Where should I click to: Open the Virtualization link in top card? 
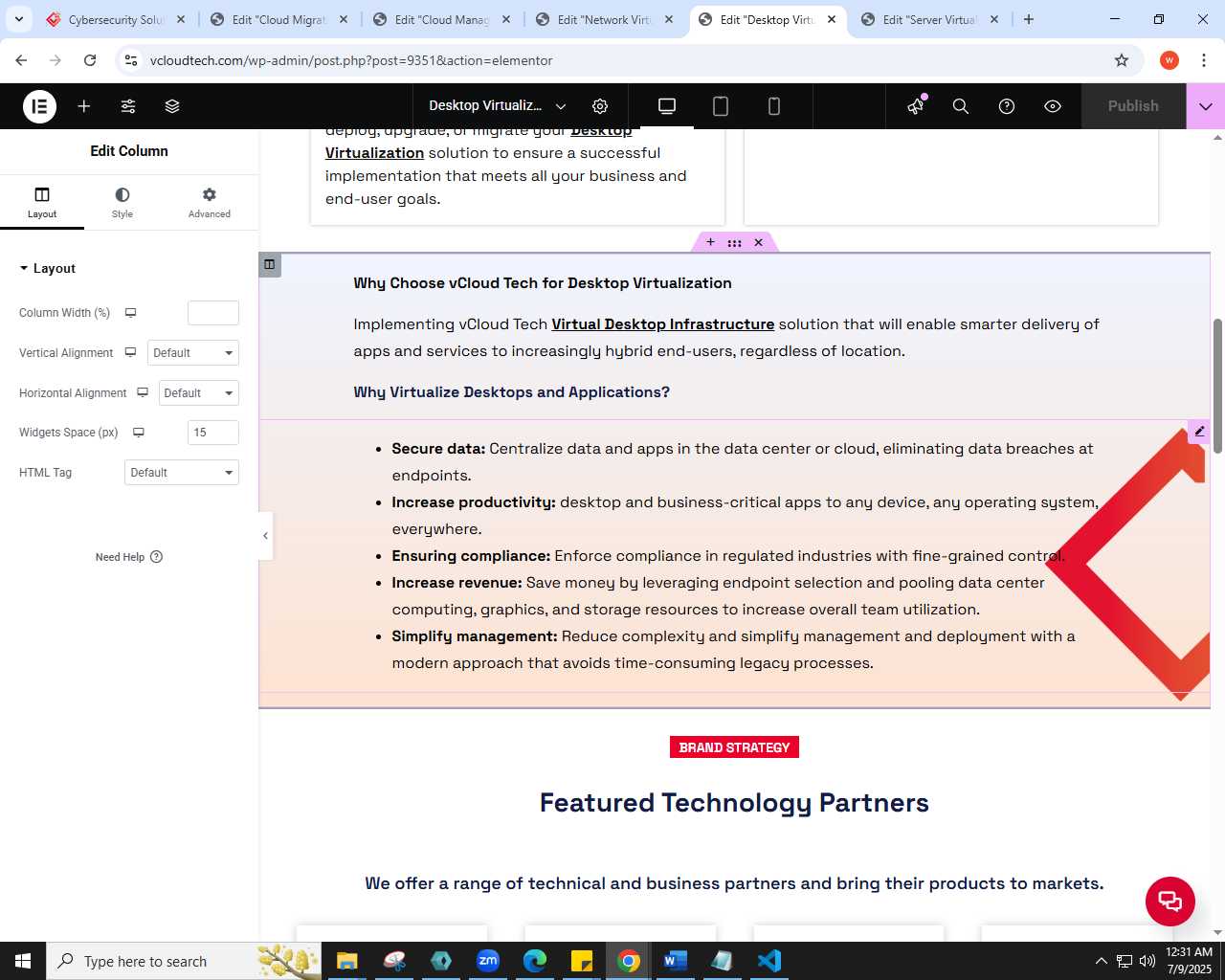point(374,153)
